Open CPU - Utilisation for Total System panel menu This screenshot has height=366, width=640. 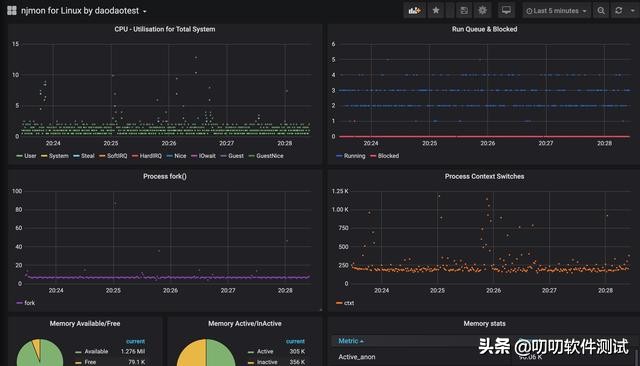pos(164,29)
